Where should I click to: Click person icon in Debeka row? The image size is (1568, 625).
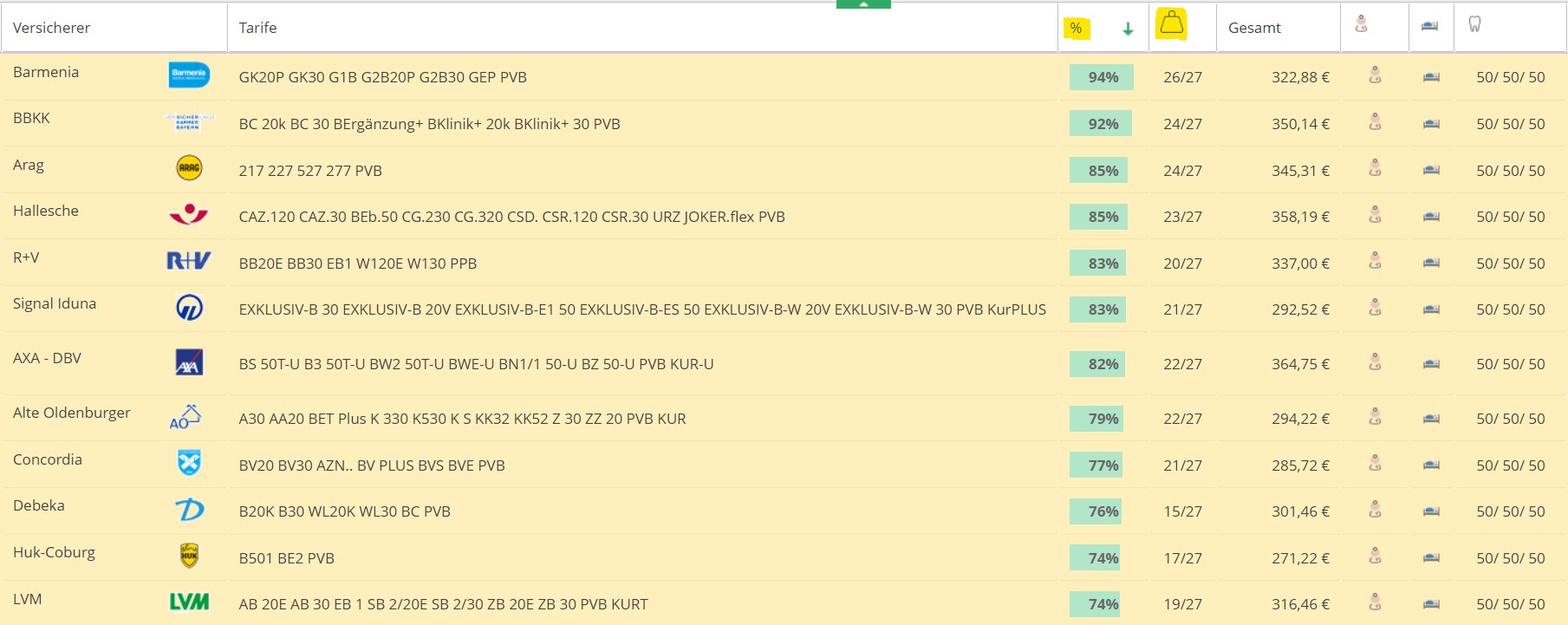coord(1375,510)
